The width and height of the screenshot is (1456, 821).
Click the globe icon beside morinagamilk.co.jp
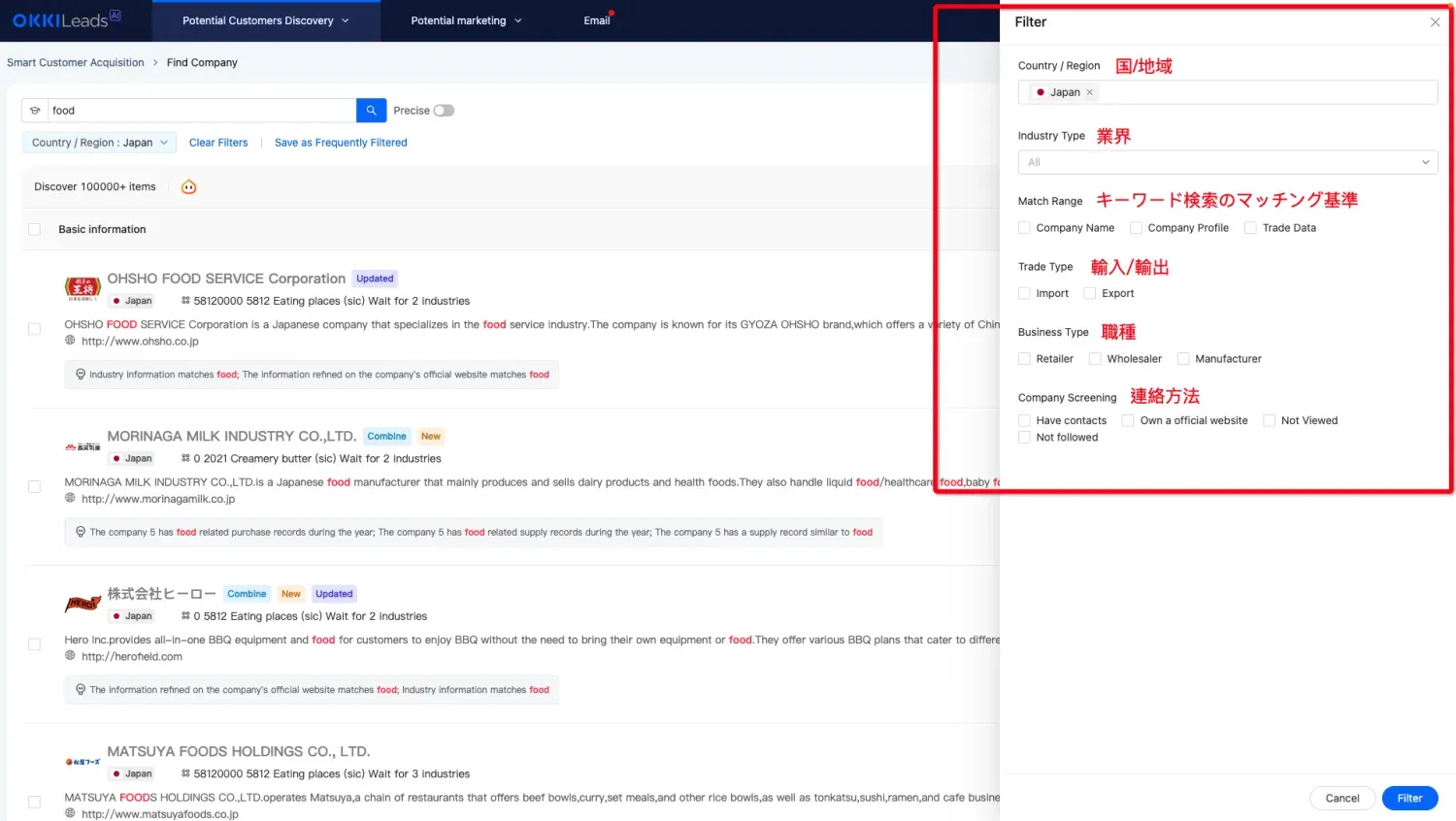70,498
